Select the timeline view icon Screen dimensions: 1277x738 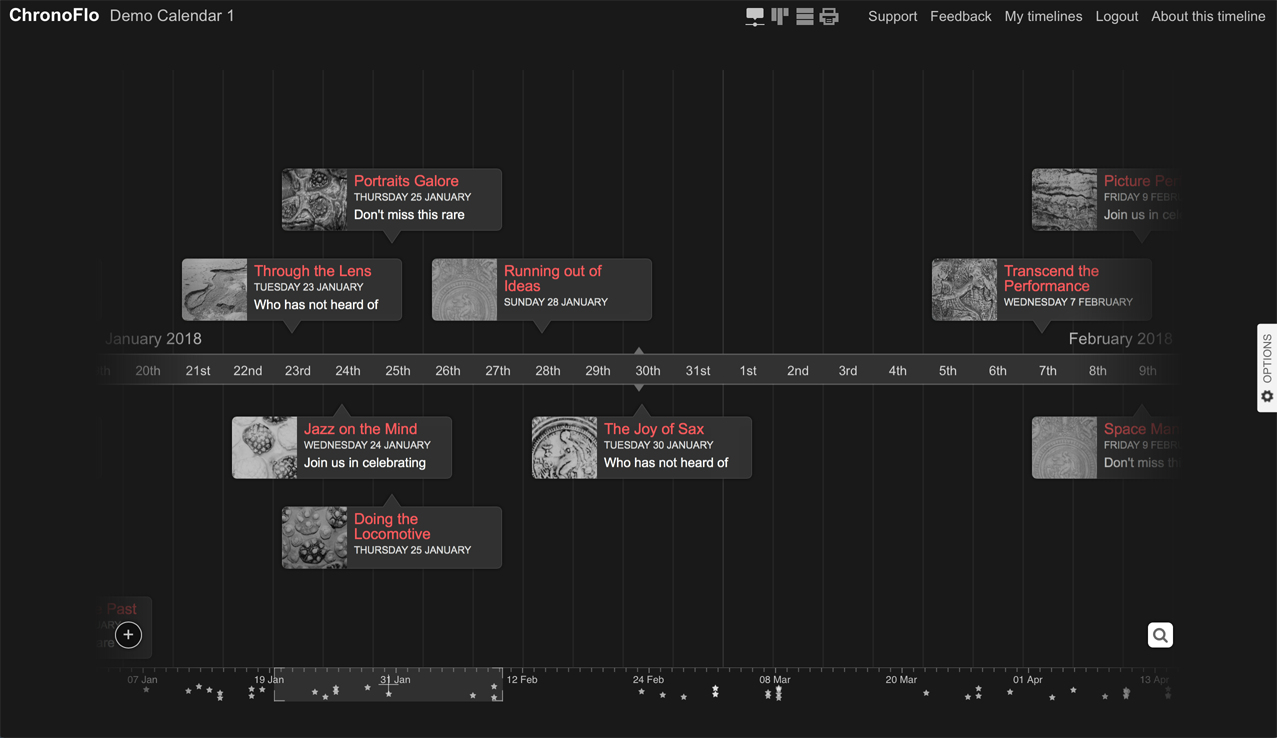(754, 16)
